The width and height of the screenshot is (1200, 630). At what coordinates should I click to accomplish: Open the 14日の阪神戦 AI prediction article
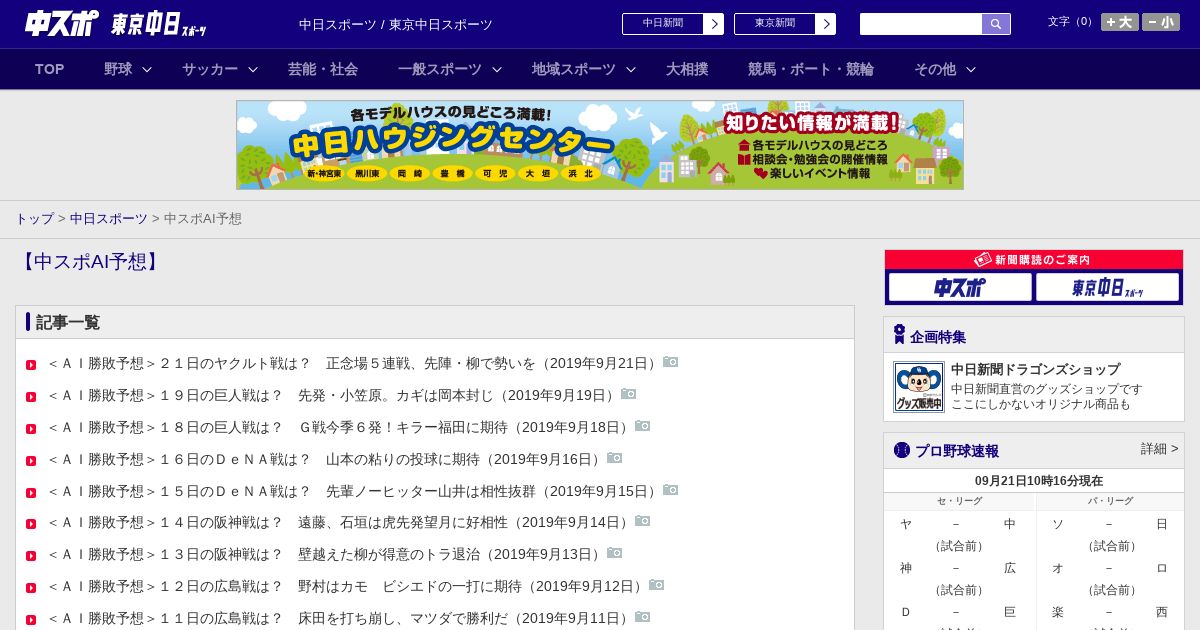(x=339, y=522)
